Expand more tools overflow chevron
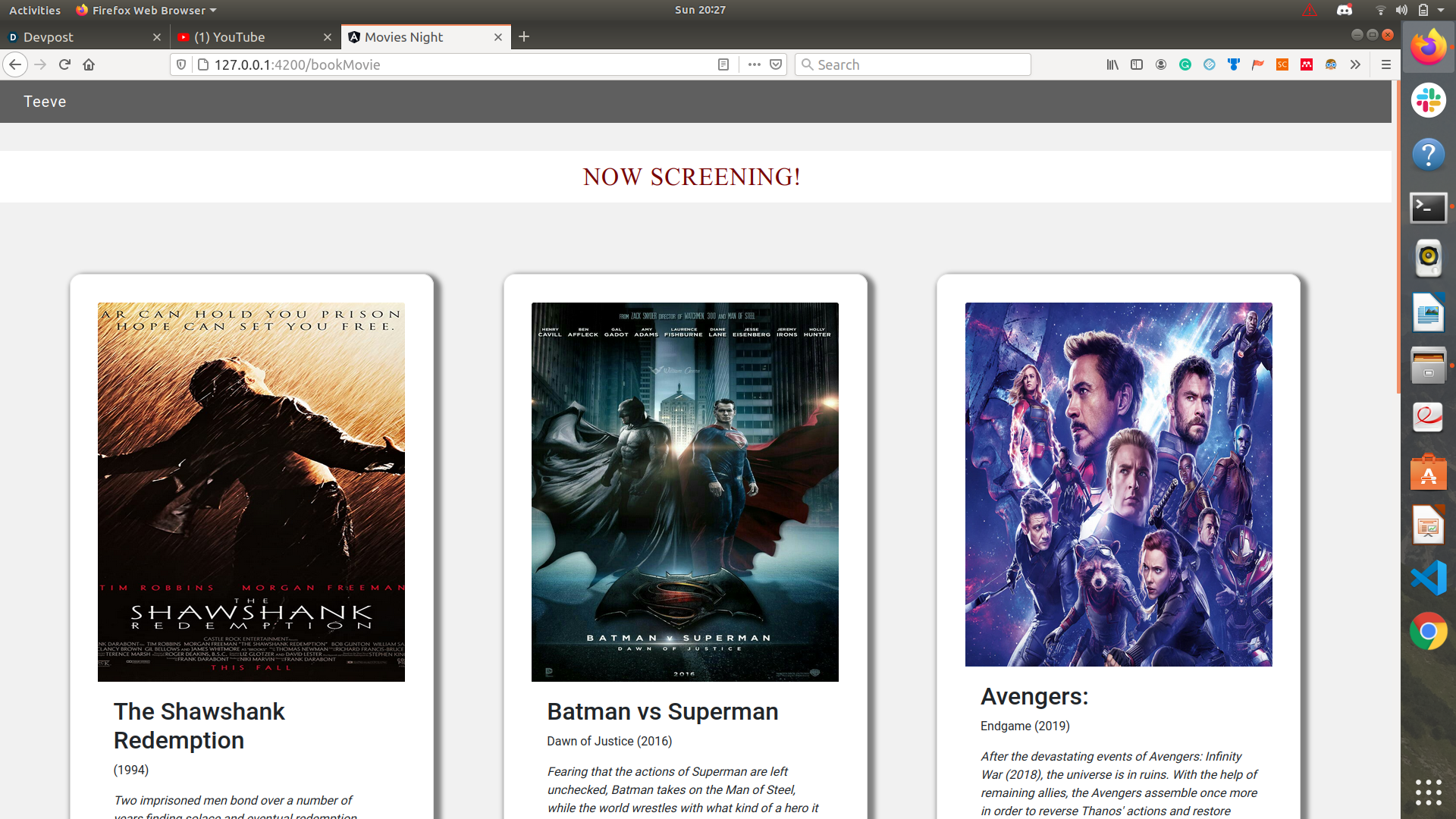 click(x=1355, y=64)
